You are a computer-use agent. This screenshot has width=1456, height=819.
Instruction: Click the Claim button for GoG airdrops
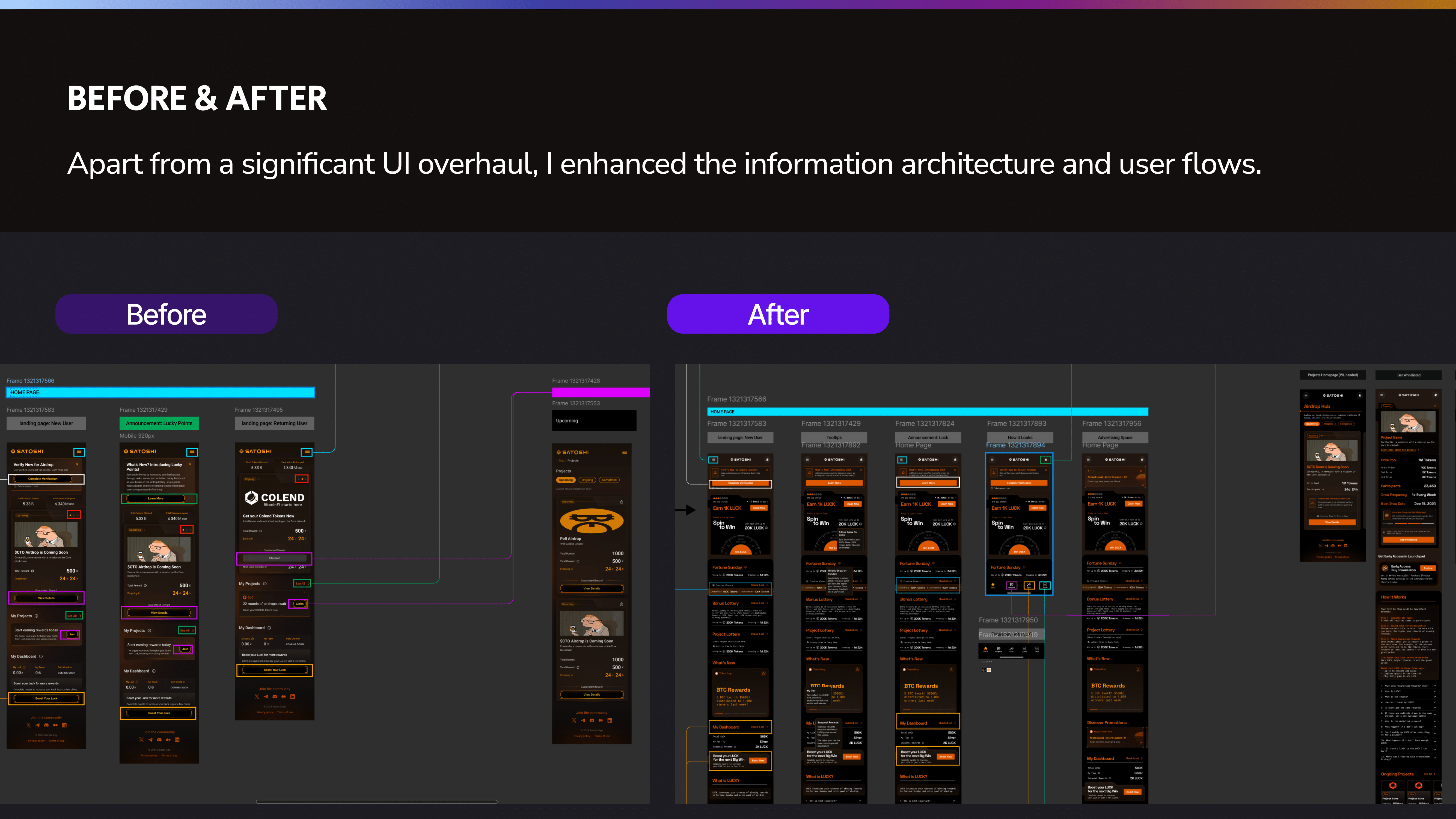[299, 604]
